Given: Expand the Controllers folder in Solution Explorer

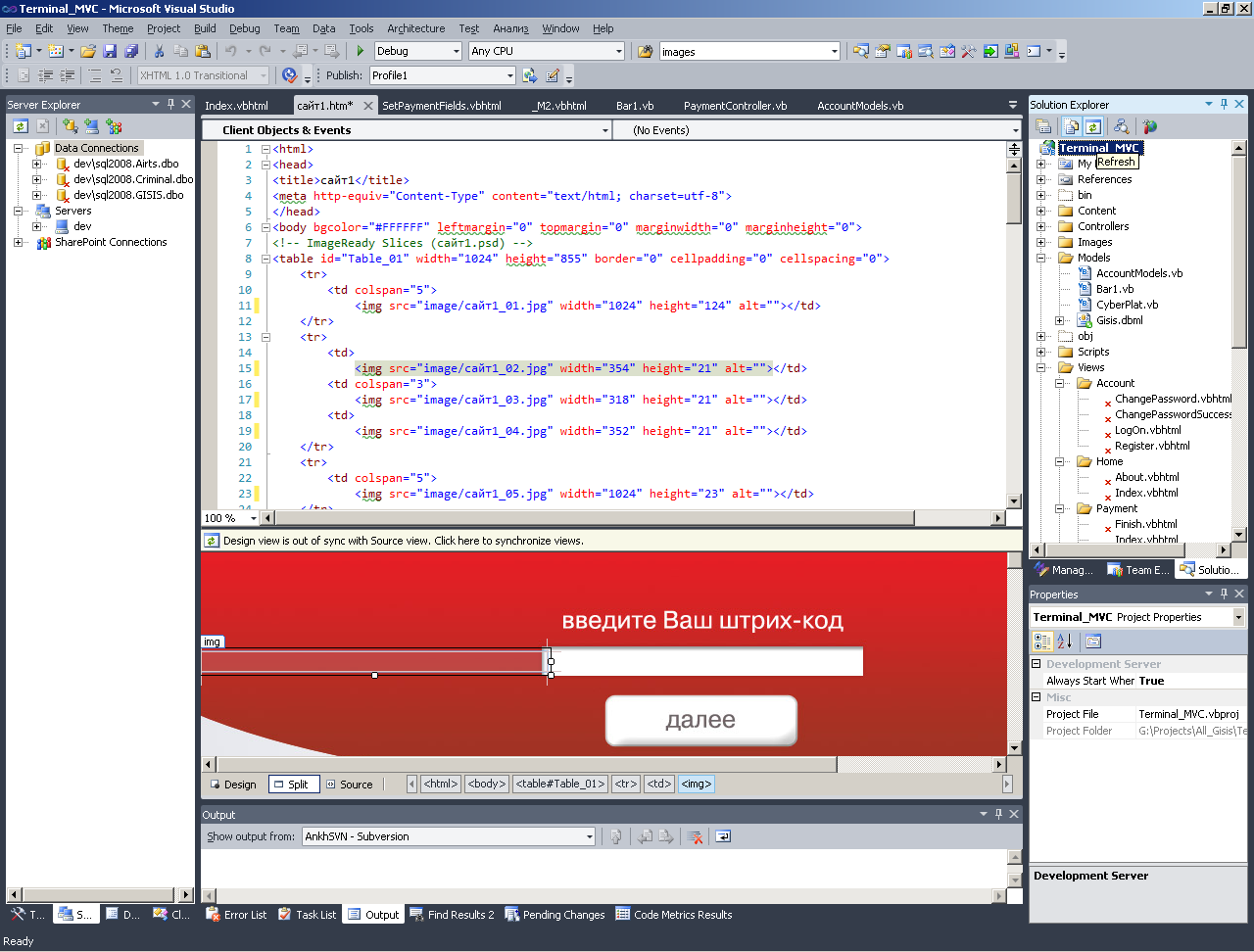Looking at the screenshot, I should [x=1040, y=226].
